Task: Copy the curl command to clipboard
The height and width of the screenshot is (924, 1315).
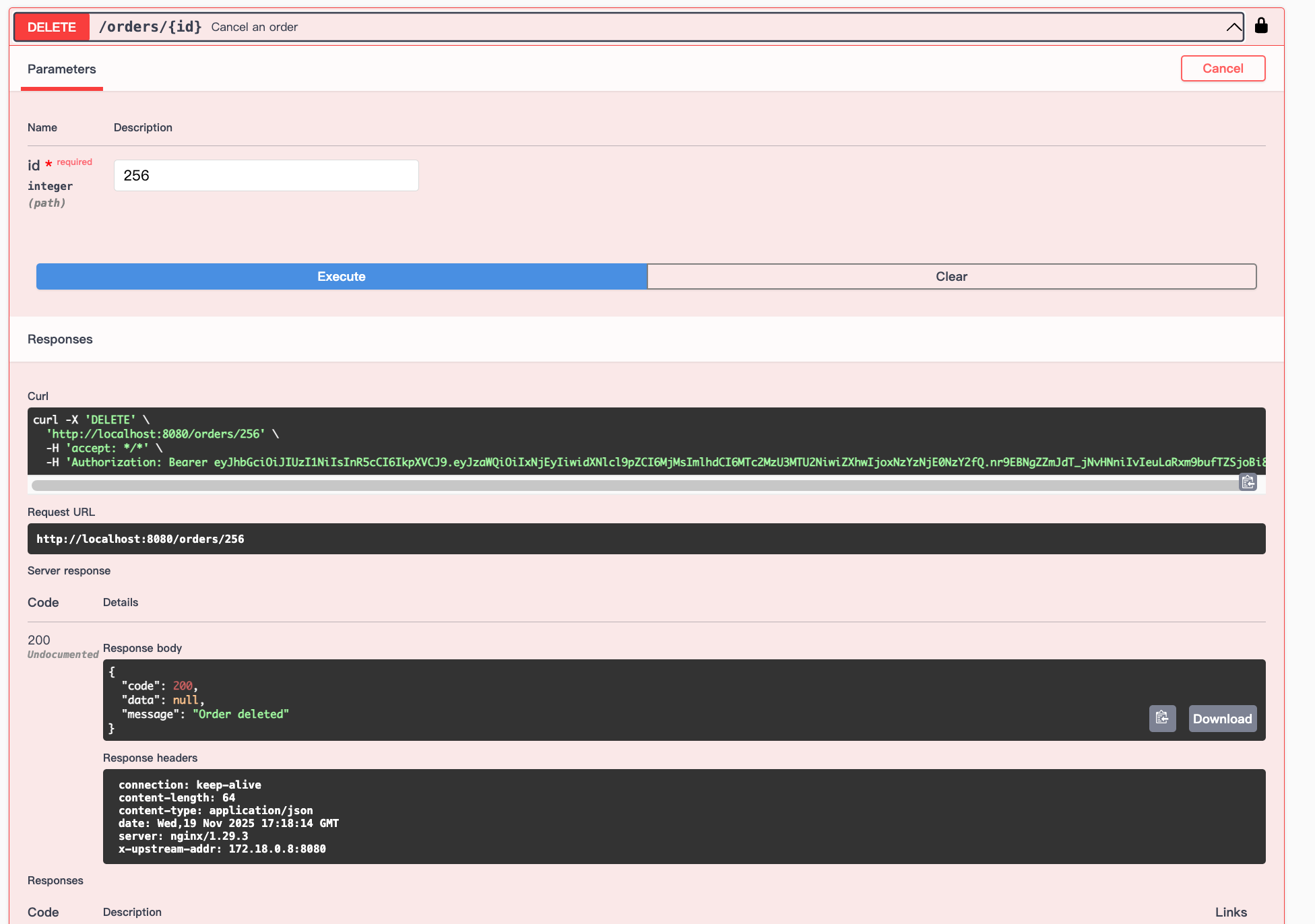Action: [x=1248, y=482]
